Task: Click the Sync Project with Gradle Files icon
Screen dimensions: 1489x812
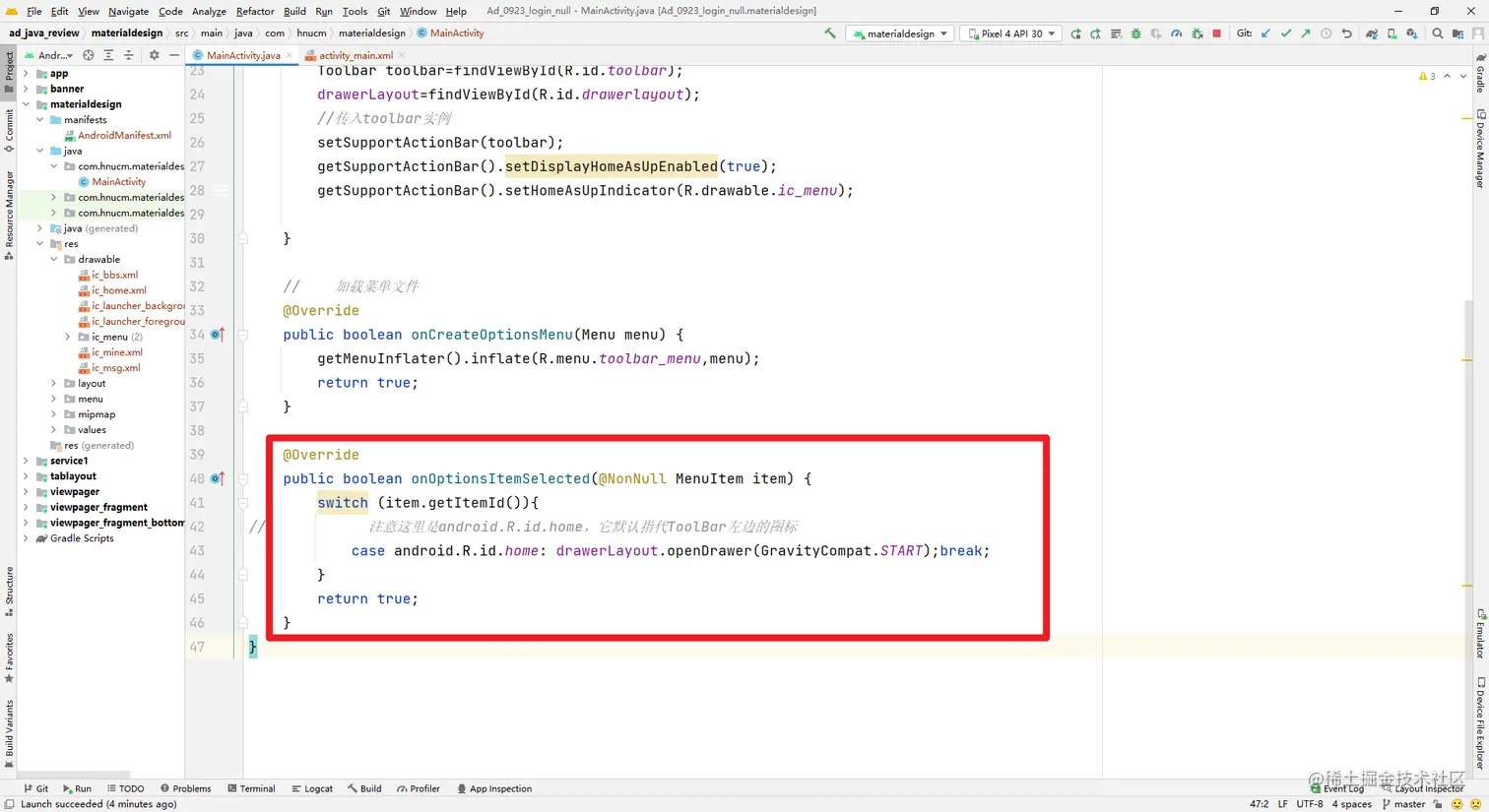Action: point(1372,33)
